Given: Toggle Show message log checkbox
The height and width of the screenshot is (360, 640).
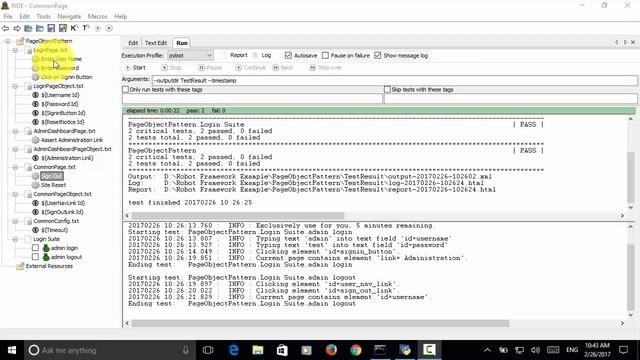Looking at the screenshot, I should tap(378, 56).
